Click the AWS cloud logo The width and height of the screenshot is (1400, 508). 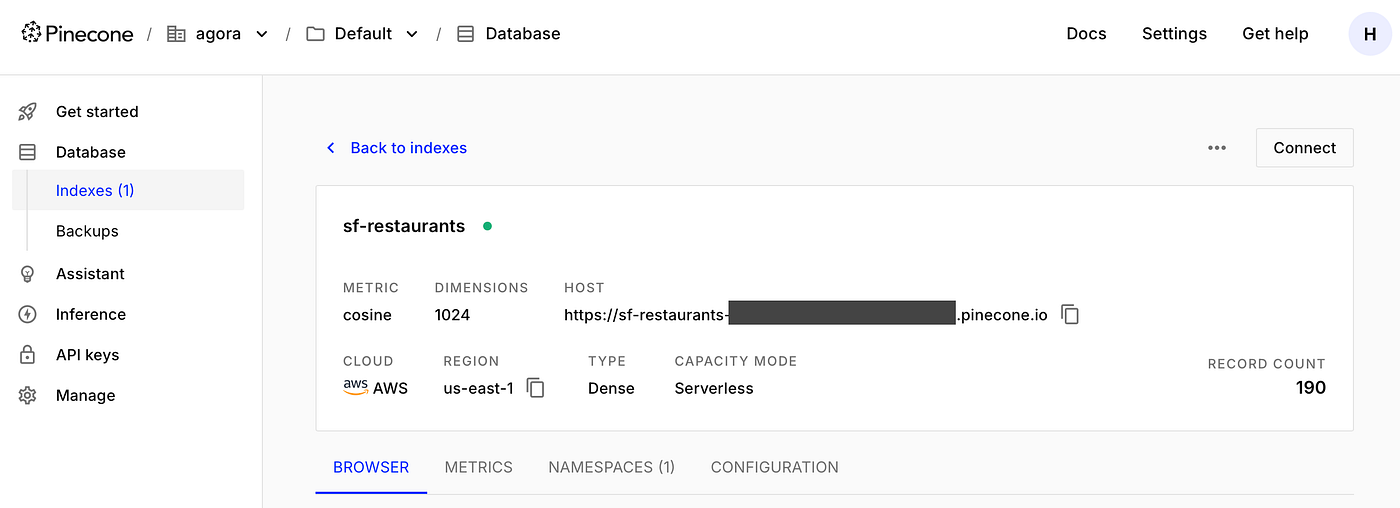click(355, 387)
